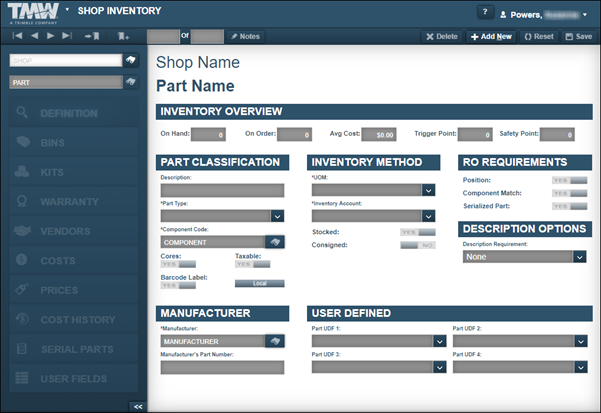Click the Trigger Point field
This screenshot has height=413, width=601.
coord(475,134)
